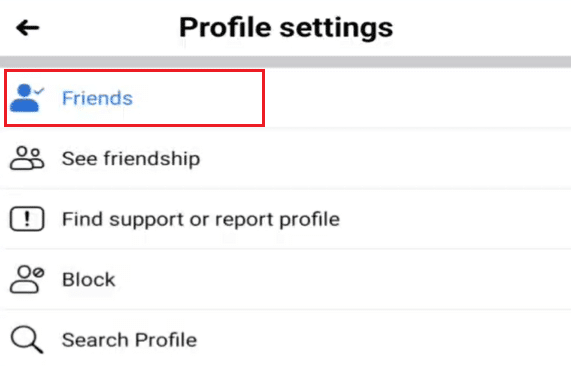Open See friendship
This screenshot has width=571, height=366.
(131, 159)
